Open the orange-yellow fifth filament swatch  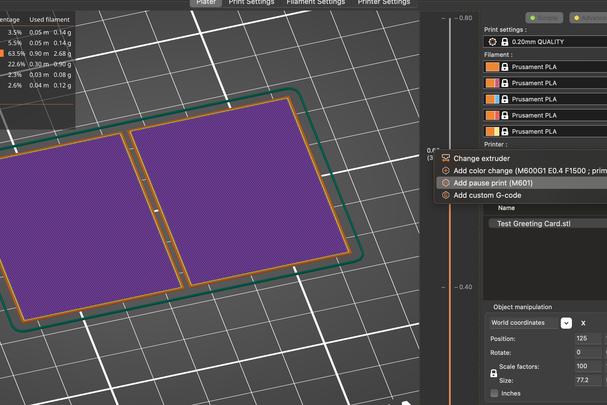point(492,132)
